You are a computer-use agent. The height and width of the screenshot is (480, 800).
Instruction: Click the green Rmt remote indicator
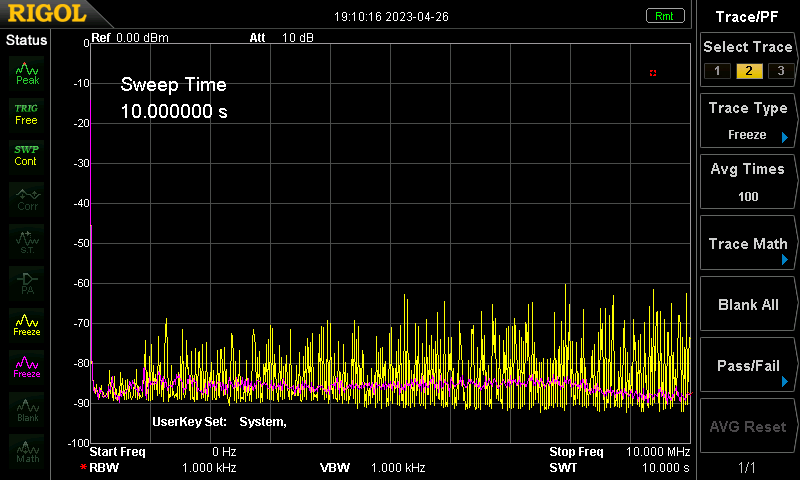tap(665, 16)
